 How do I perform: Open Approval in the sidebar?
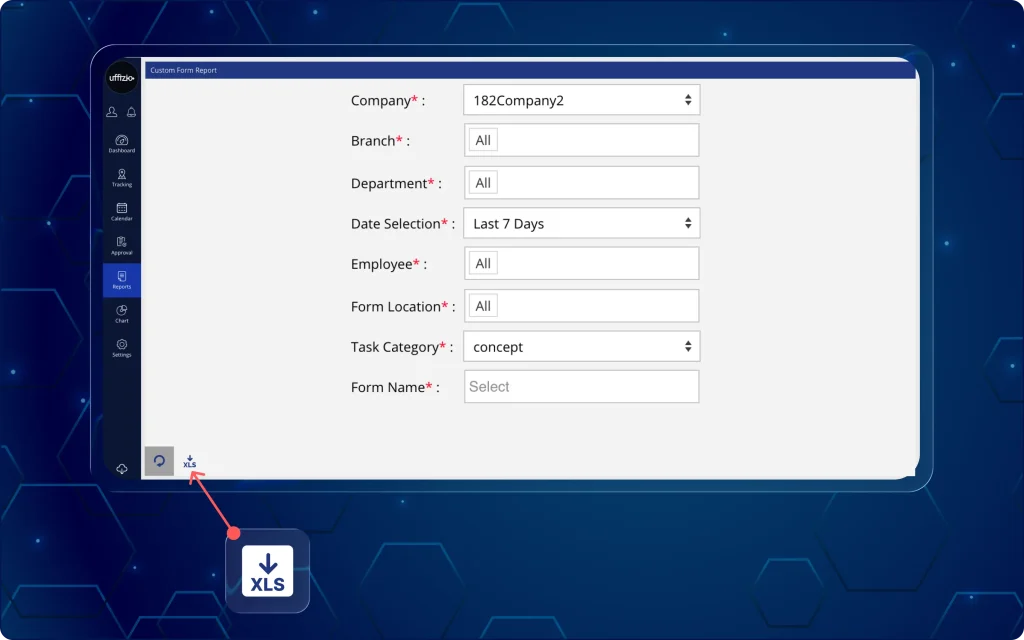[121, 246]
